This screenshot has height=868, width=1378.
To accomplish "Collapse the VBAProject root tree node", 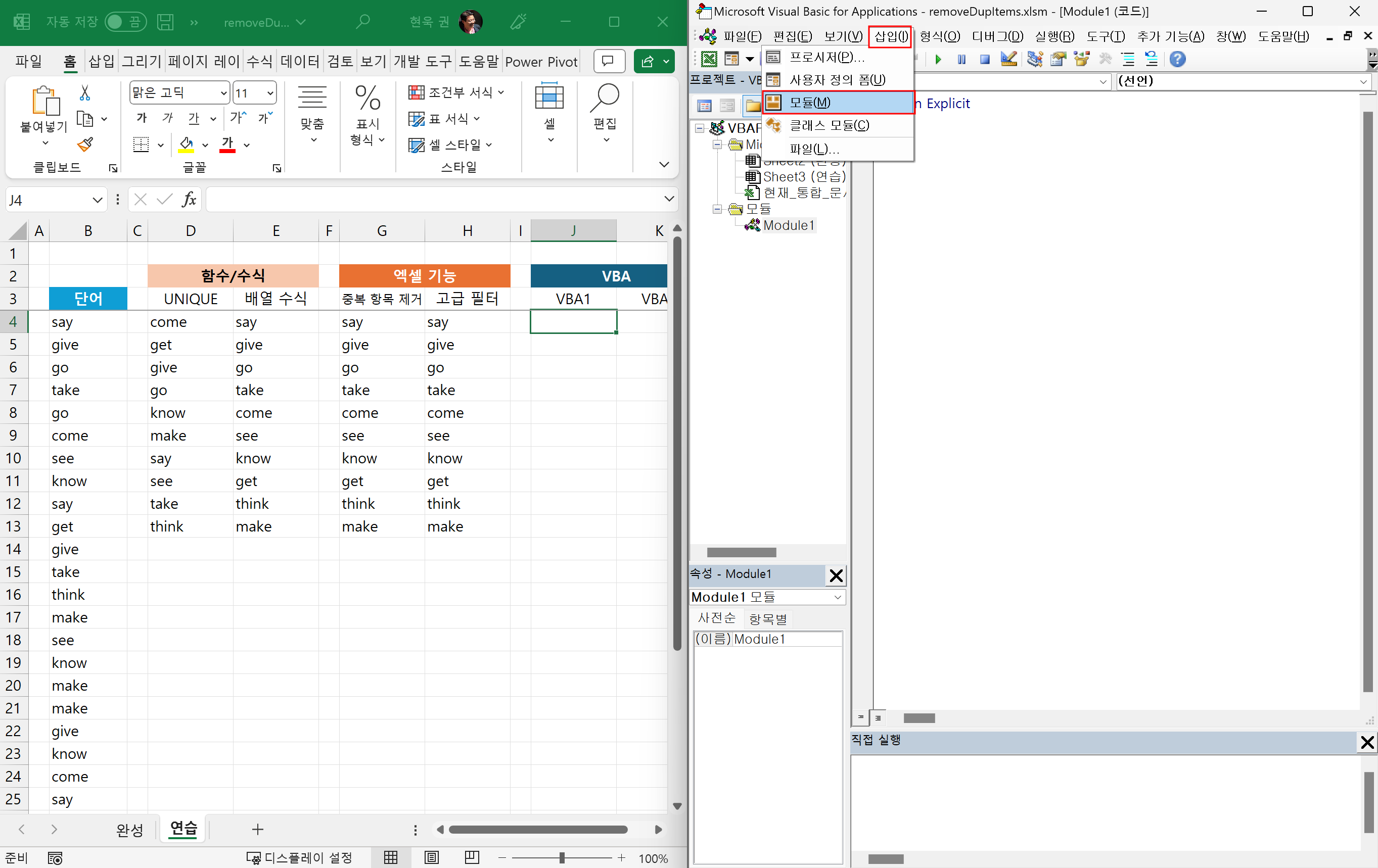I will tap(699, 128).
